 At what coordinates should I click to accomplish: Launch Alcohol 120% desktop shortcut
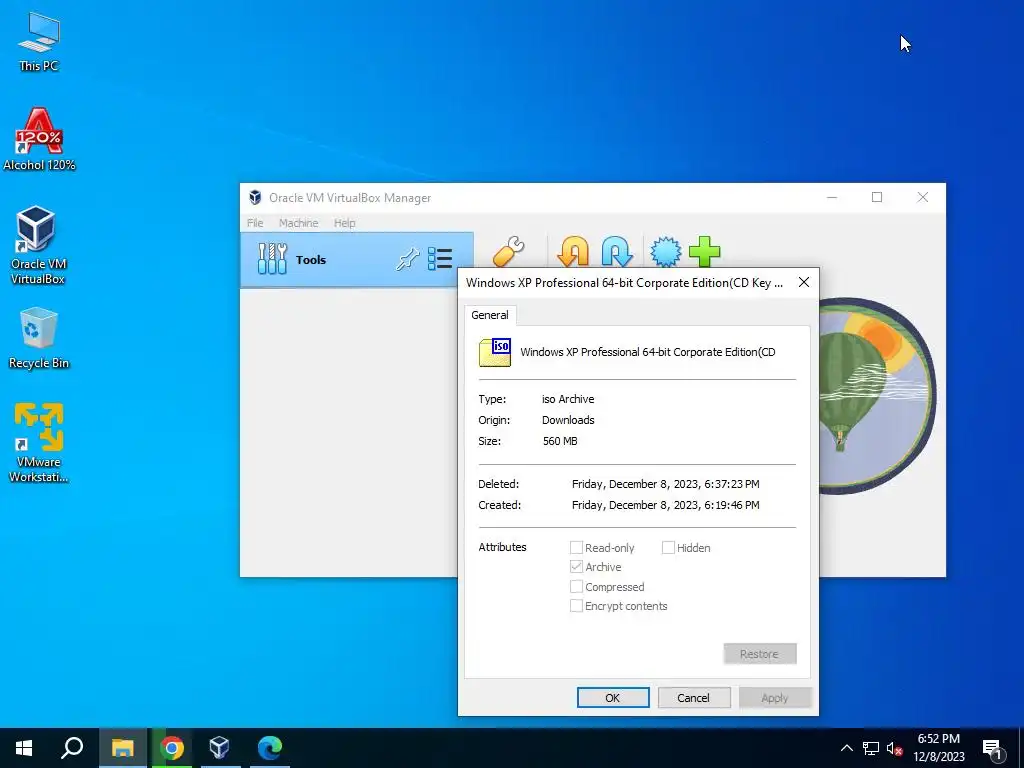coord(39,139)
